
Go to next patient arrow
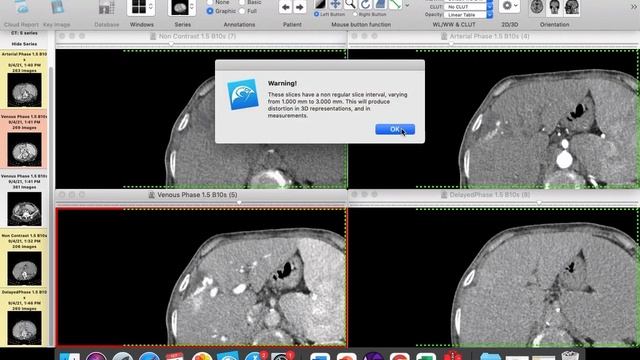coord(300,7)
